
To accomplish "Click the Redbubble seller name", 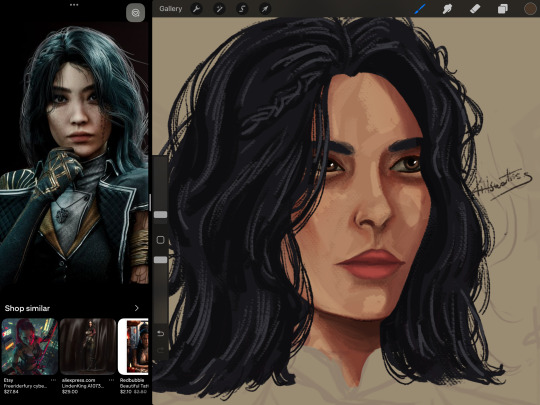I will pyautogui.click(x=132, y=380).
